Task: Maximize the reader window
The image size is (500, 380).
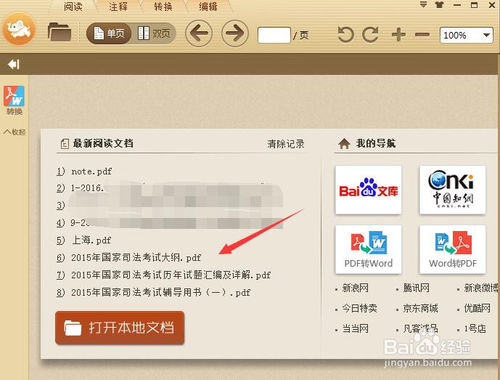Action: pyautogui.click(x=474, y=5)
